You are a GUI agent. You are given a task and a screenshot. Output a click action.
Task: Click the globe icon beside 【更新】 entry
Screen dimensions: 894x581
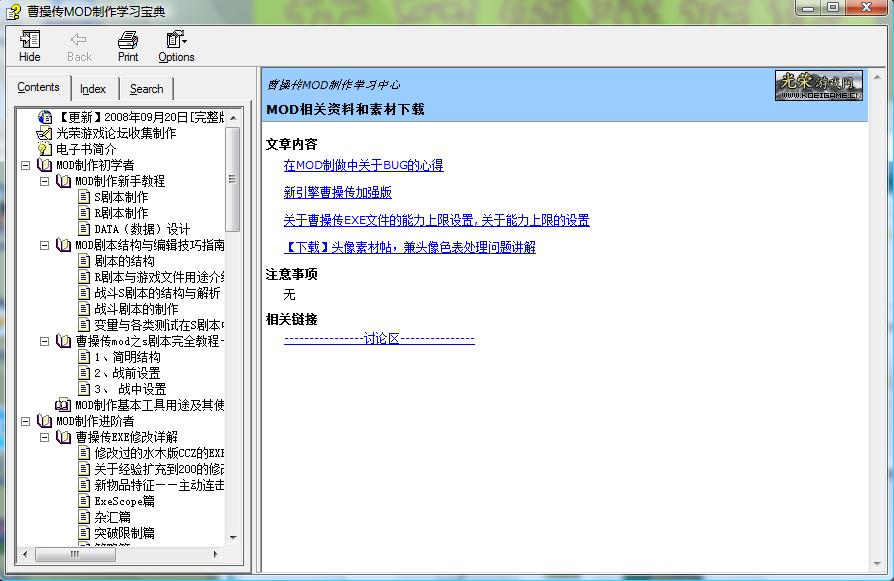coord(44,117)
